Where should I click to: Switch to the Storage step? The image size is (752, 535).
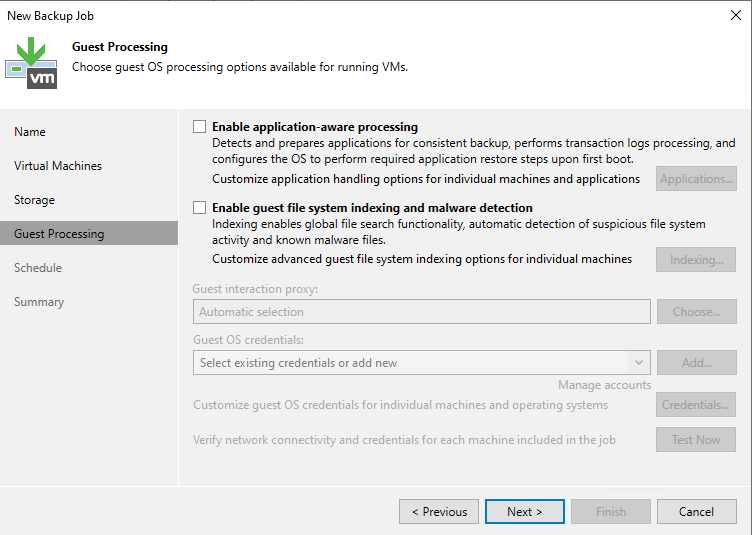click(34, 200)
